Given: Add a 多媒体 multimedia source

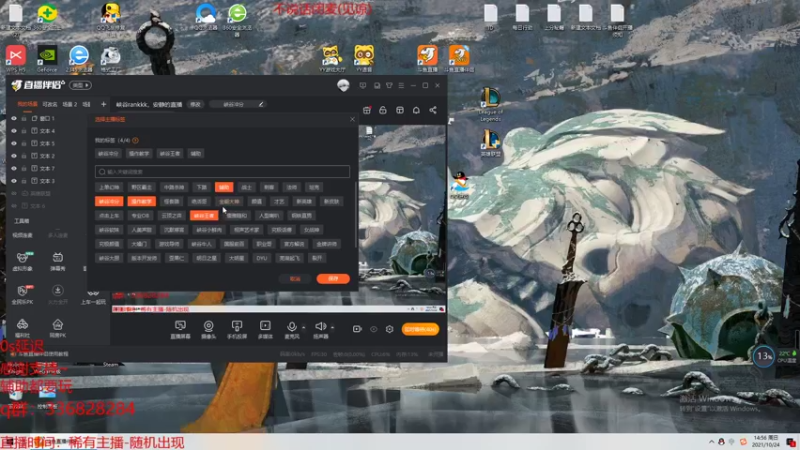Looking at the screenshot, I should click(265, 330).
